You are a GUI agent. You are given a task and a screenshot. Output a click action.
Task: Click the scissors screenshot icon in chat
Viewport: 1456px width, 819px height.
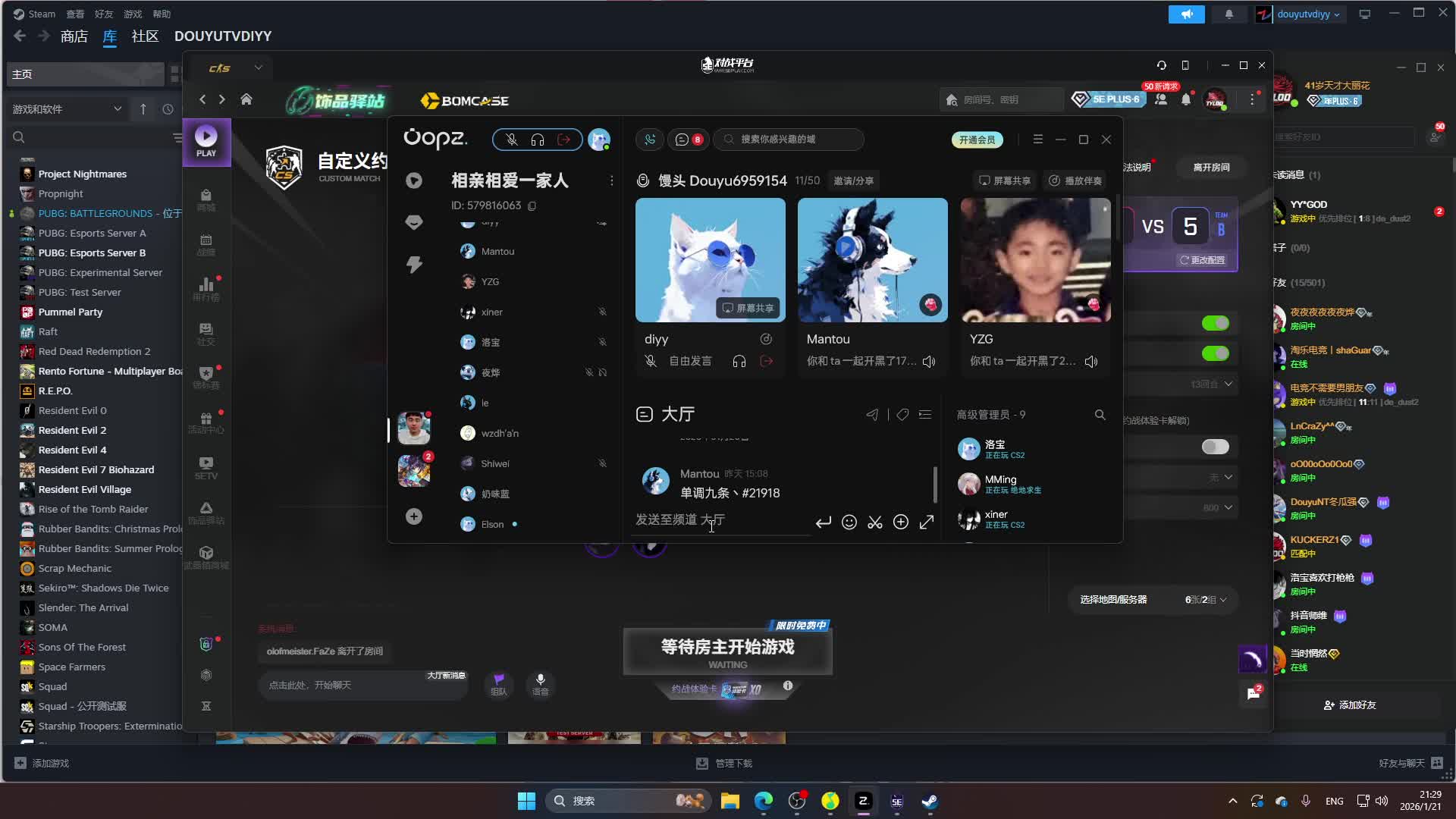point(875,522)
